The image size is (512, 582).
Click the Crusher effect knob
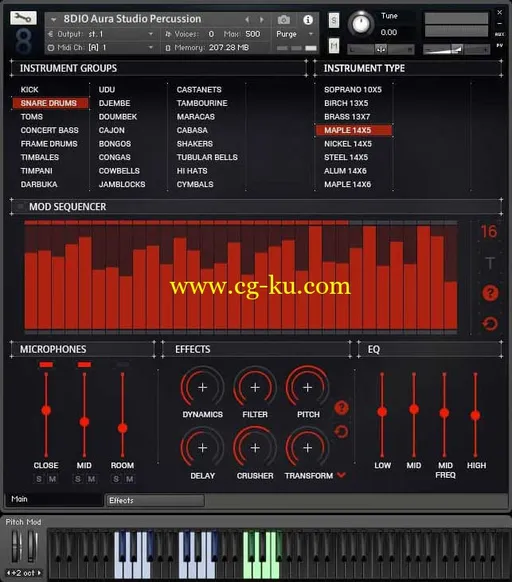pos(255,448)
